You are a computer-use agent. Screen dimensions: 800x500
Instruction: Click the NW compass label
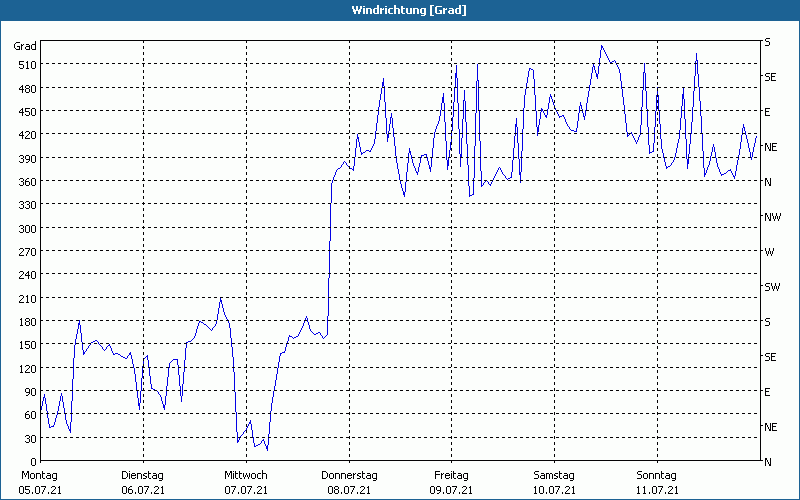[772, 217]
